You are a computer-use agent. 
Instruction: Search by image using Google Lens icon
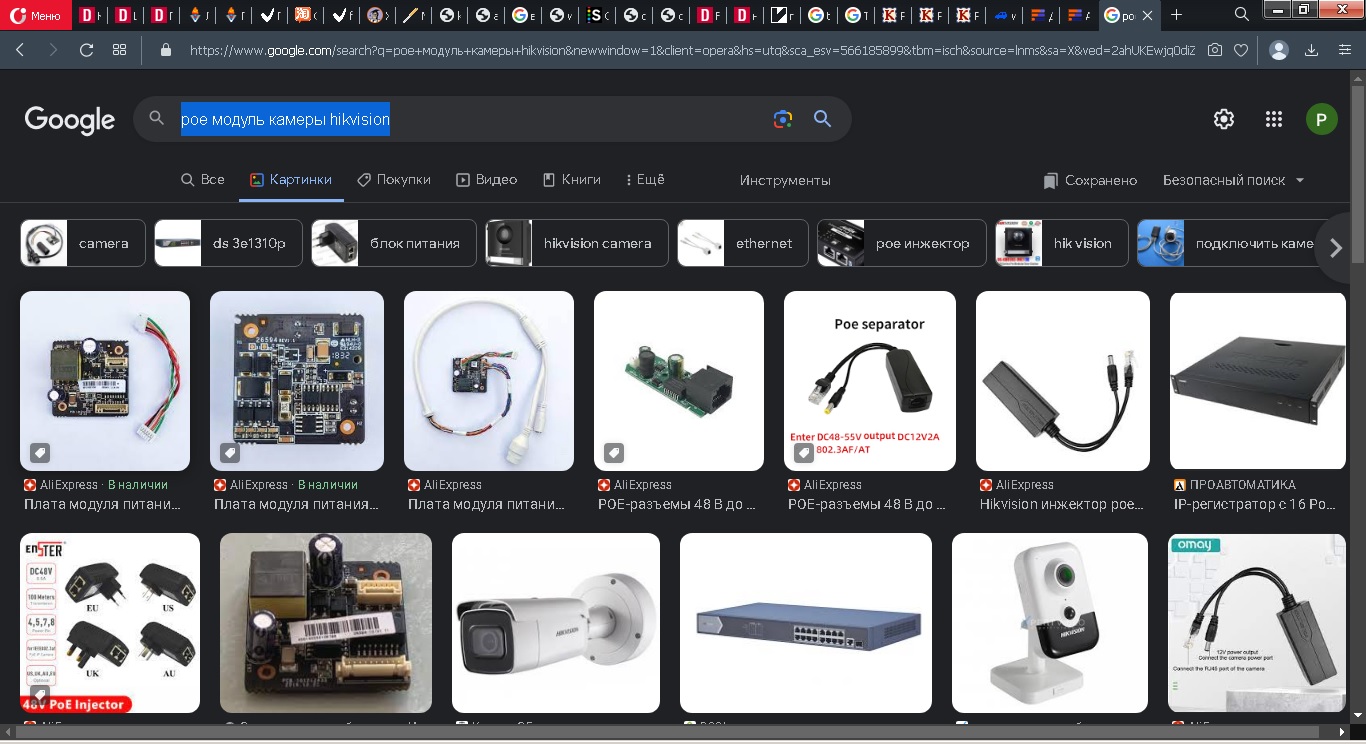783,119
